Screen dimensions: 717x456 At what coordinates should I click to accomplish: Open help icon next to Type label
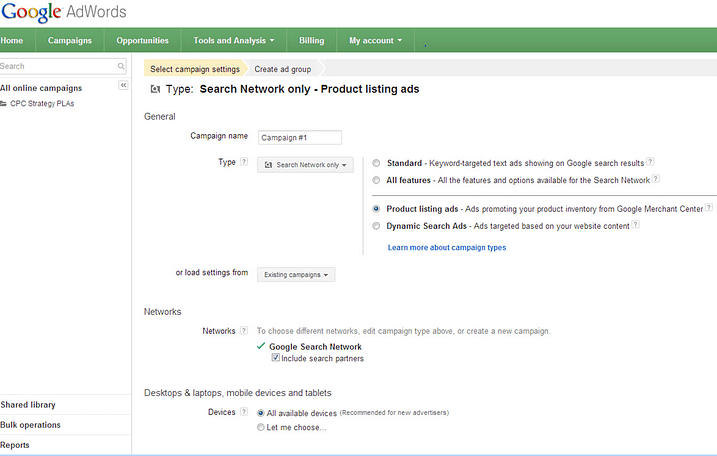pyautogui.click(x=244, y=161)
